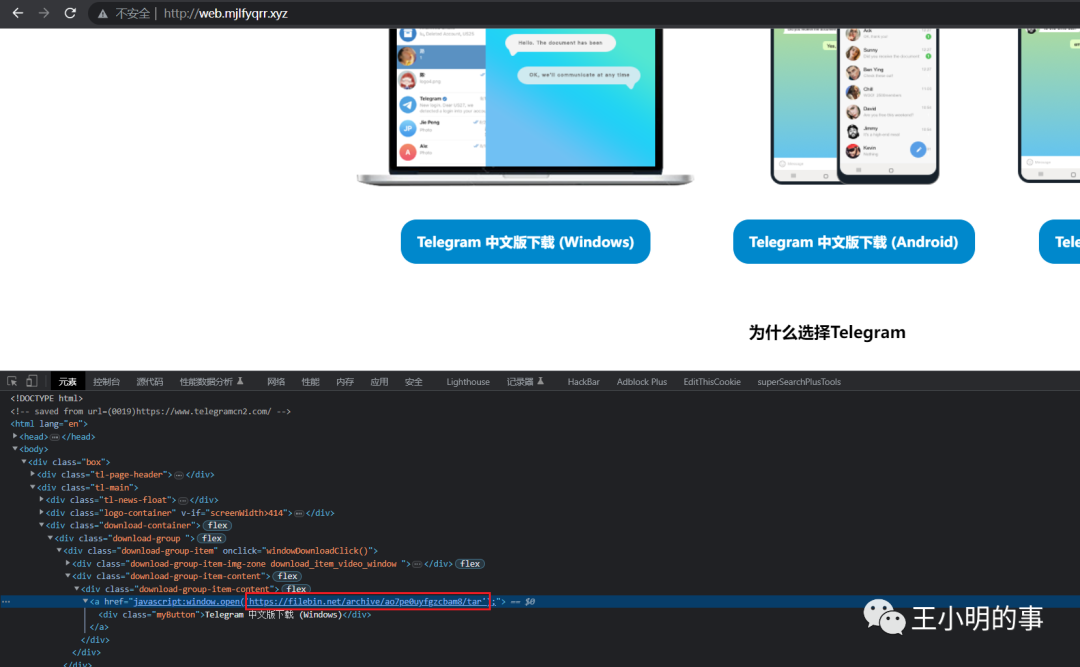Reload the page with the refresh icon
This screenshot has height=667, width=1080.
pyautogui.click(x=70, y=13)
